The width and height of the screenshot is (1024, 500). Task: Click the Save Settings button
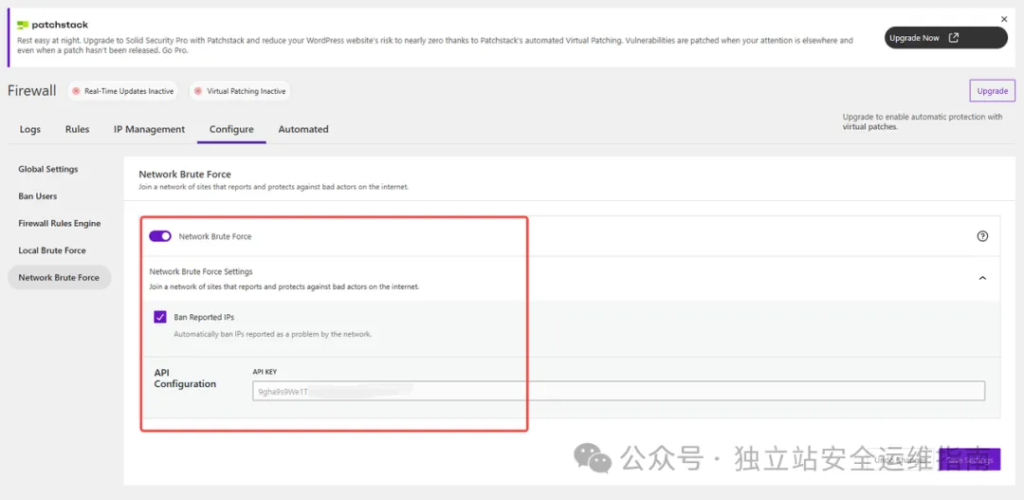[969, 460]
